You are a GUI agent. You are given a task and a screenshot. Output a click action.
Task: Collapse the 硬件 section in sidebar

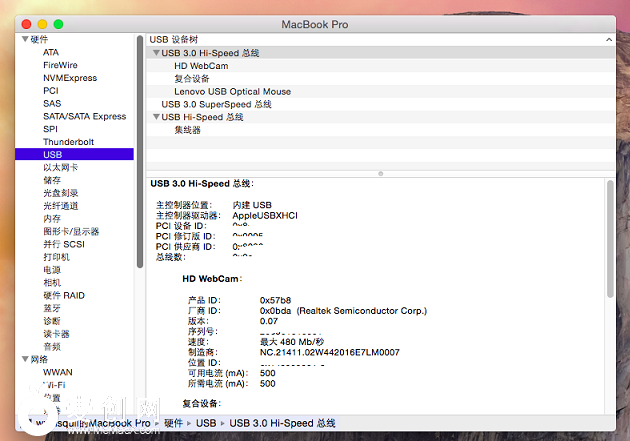(x=24, y=39)
